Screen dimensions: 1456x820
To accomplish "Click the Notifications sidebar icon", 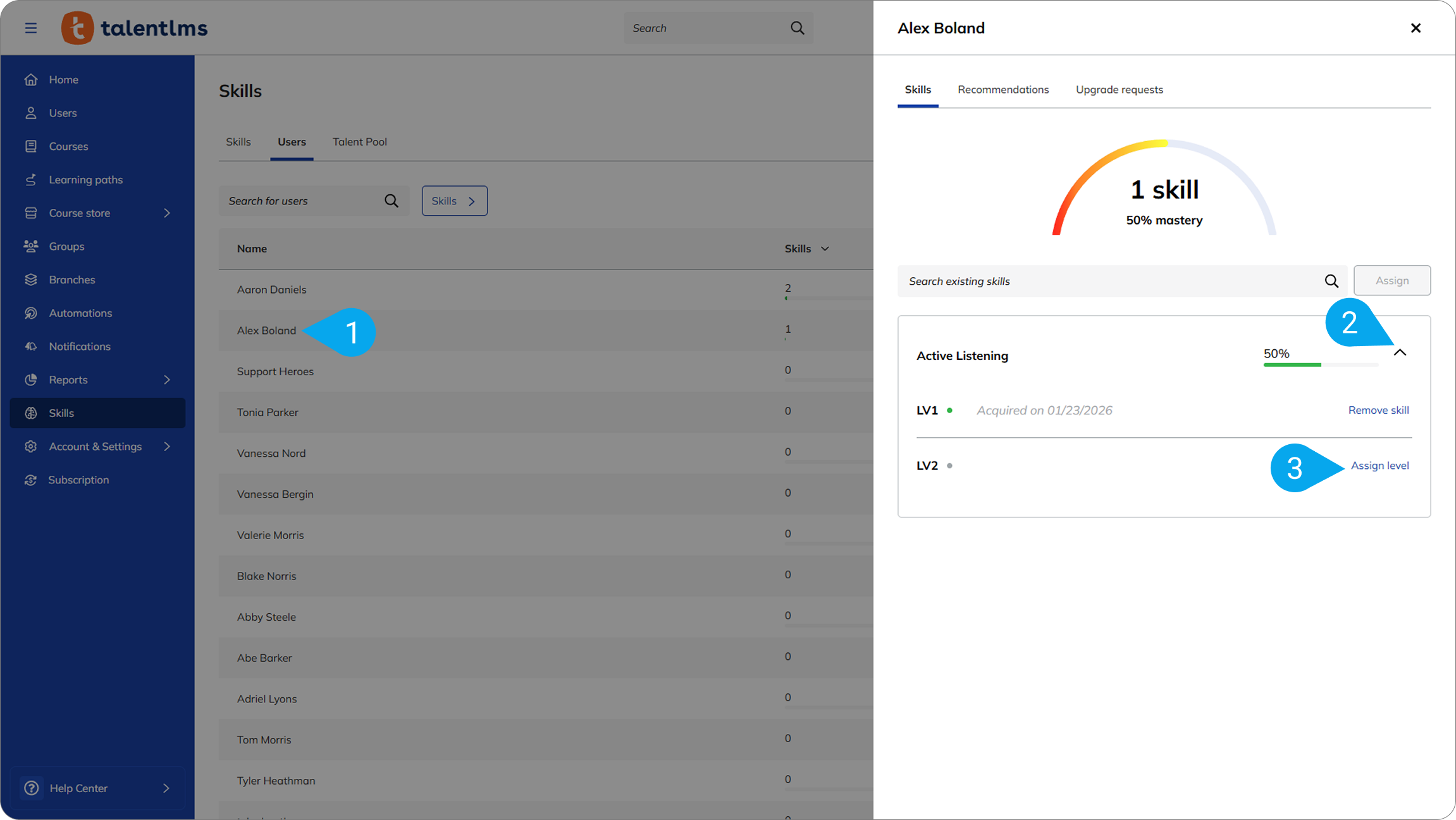I will point(30,346).
